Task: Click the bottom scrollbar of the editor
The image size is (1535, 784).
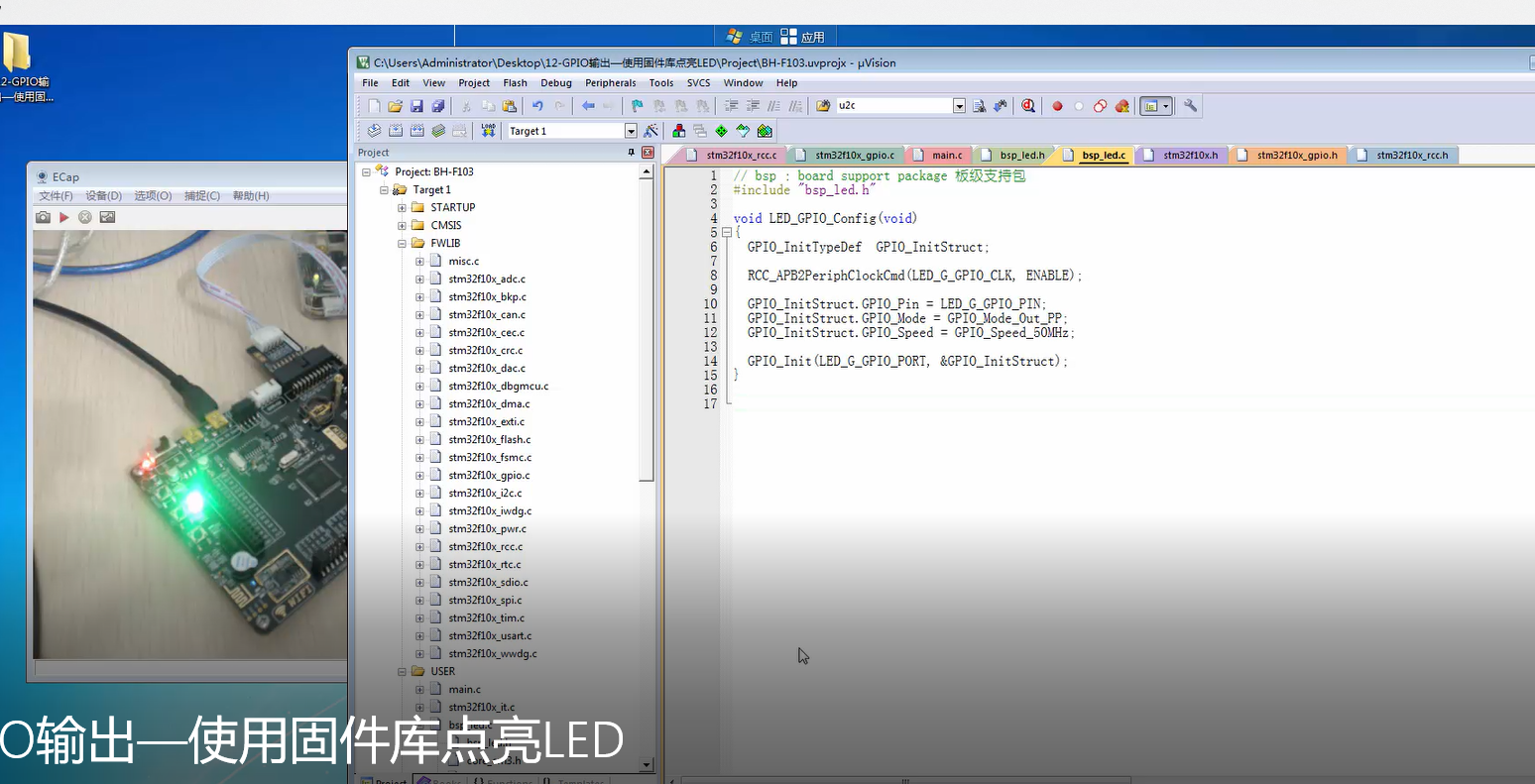Action: coord(904,781)
